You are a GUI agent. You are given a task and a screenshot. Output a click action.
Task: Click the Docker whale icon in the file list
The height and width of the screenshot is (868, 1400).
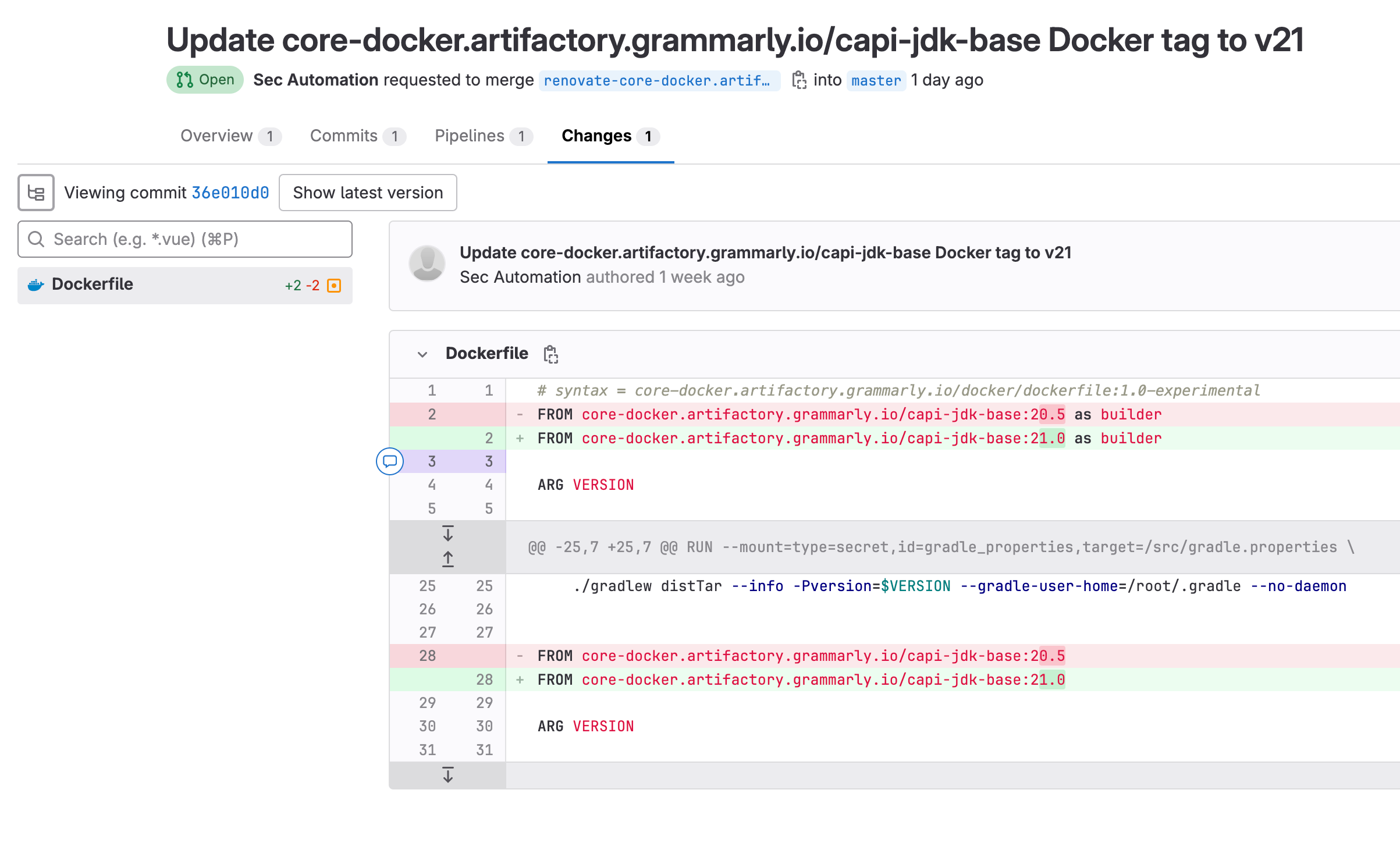[36, 285]
